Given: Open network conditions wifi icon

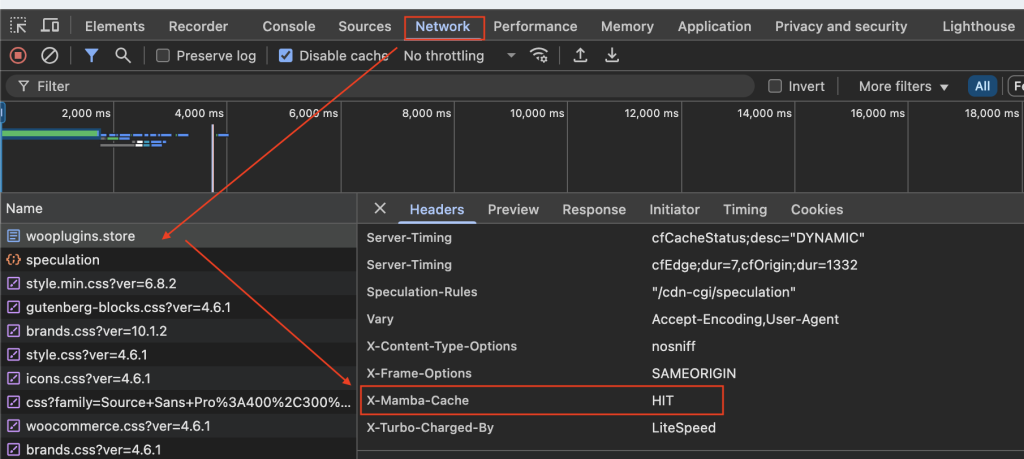Looking at the screenshot, I should pyautogui.click(x=540, y=56).
